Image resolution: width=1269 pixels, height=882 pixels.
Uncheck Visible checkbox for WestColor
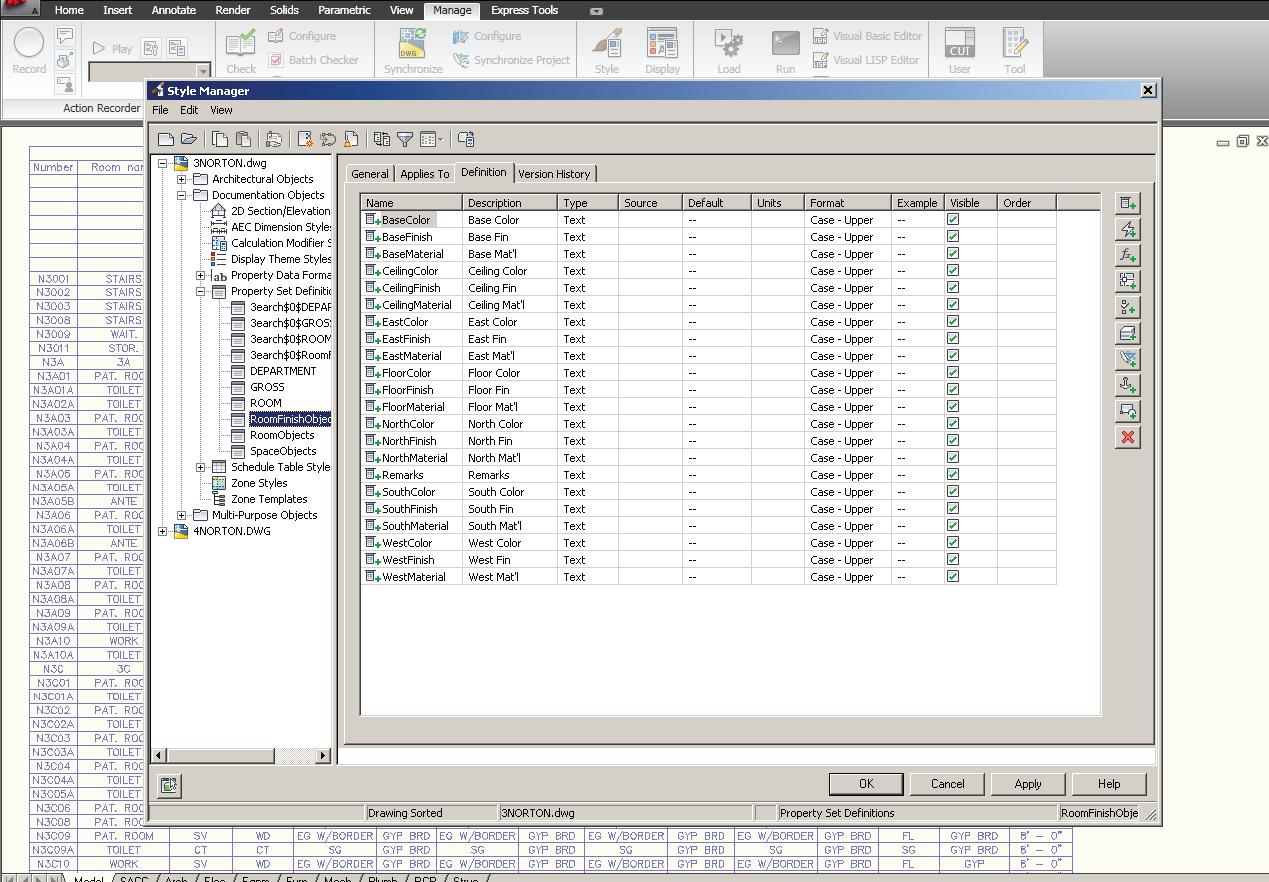[x=953, y=542]
